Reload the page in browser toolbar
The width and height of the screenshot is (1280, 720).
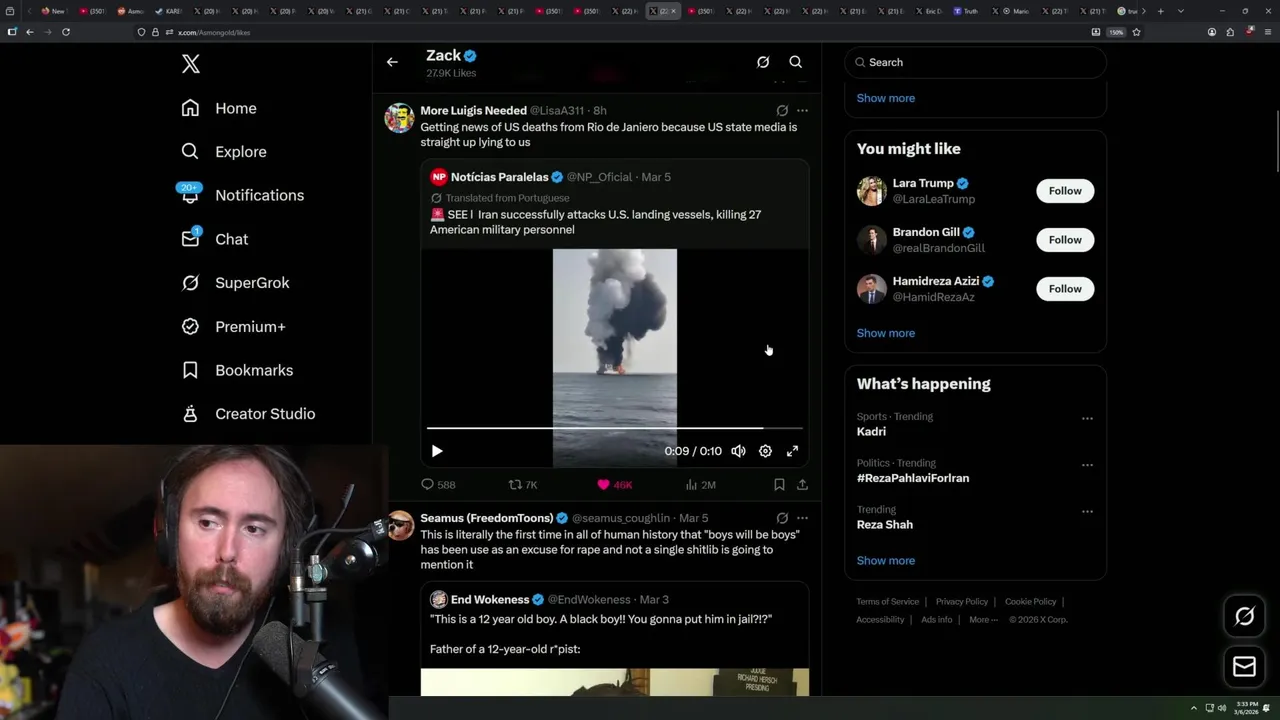tap(66, 32)
